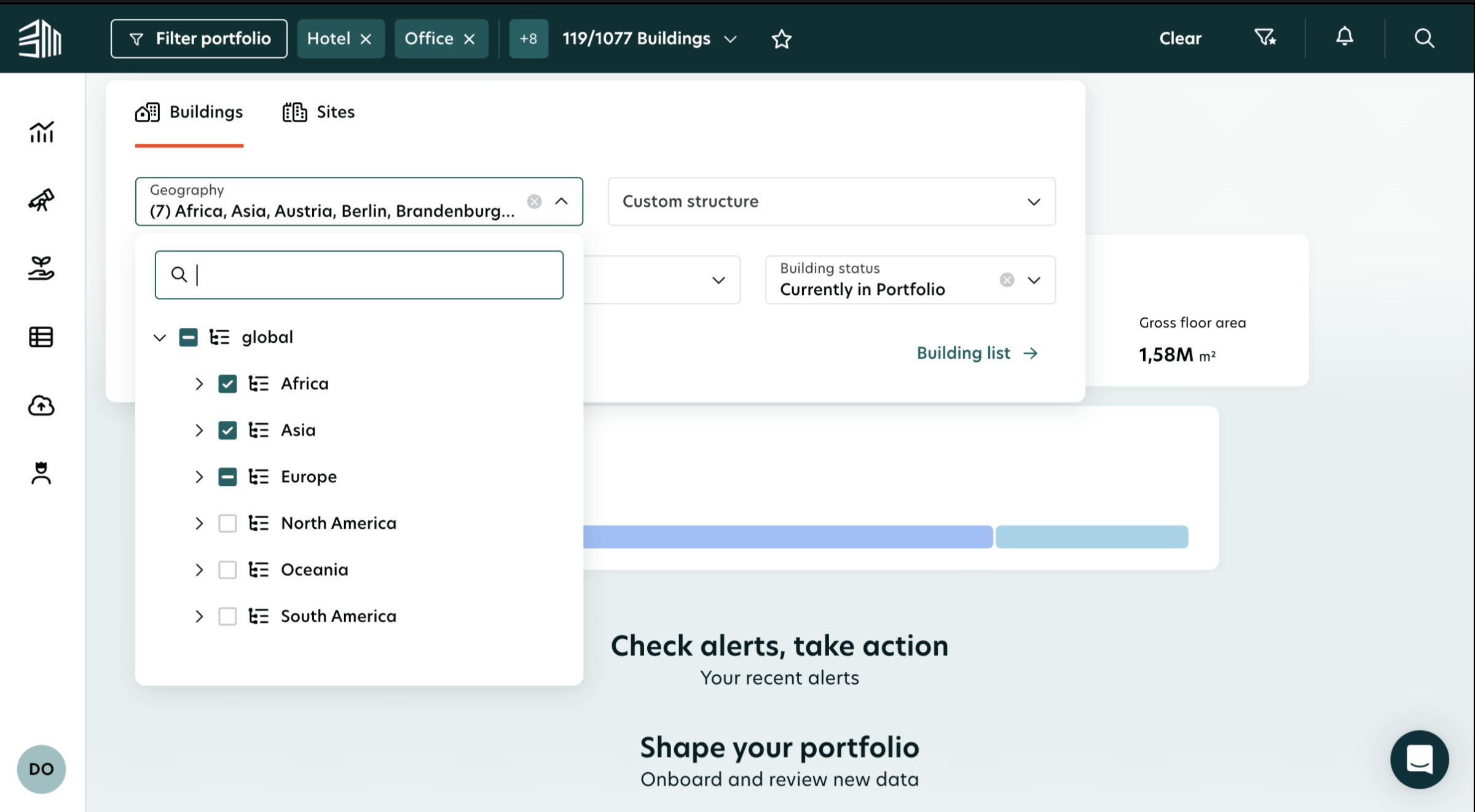The height and width of the screenshot is (812, 1475).
Task: Open notifications bell icon
Action: tap(1345, 37)
